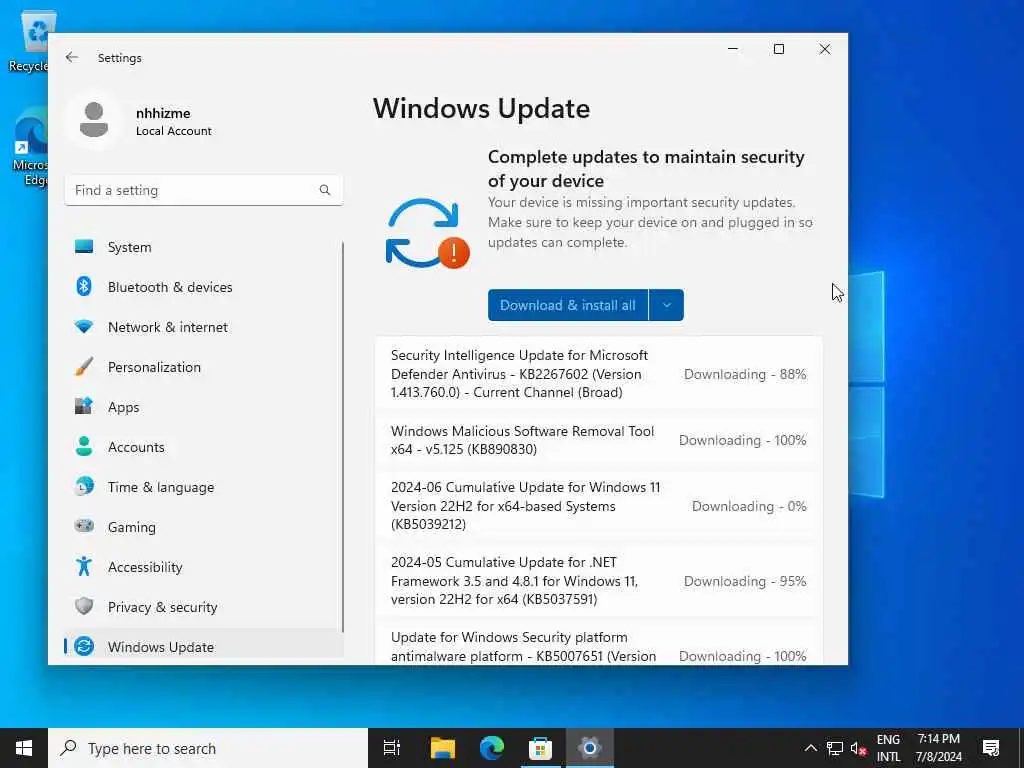Expand the Download & install all dropdown arrow

666,305
